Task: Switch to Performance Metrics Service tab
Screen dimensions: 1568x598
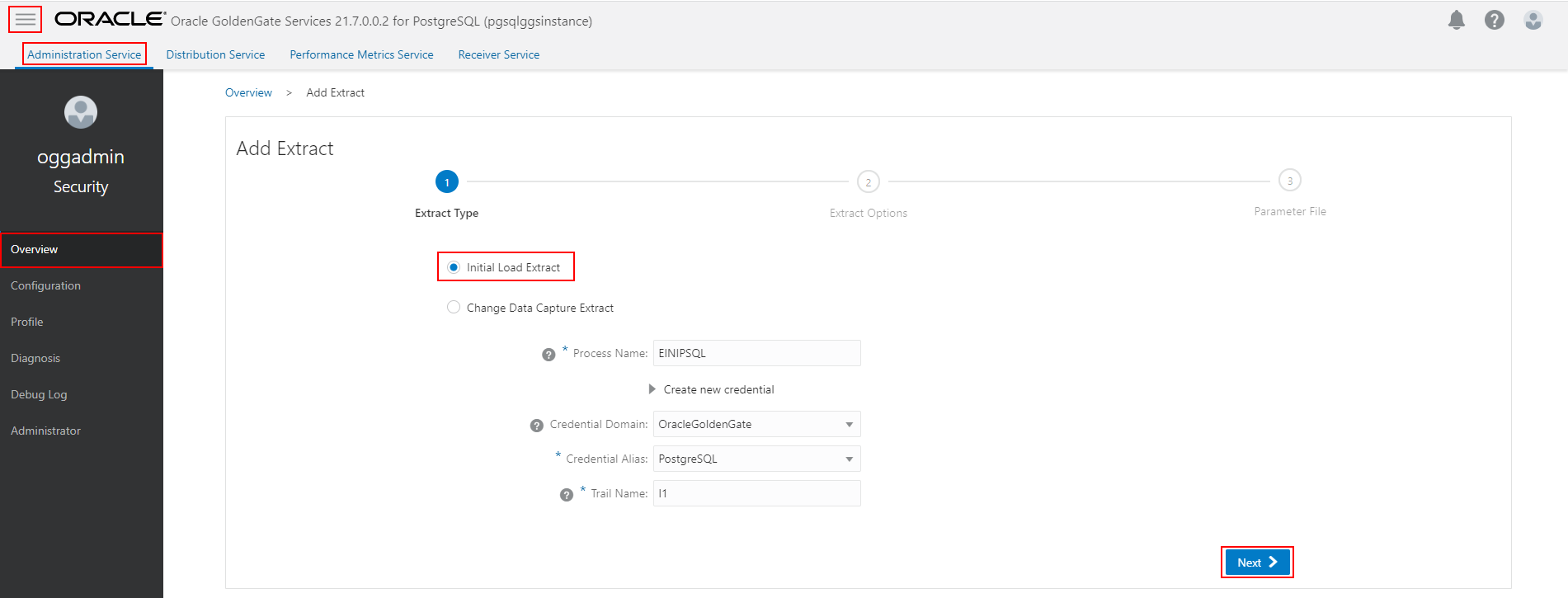Action: click(x=361, y=54)
